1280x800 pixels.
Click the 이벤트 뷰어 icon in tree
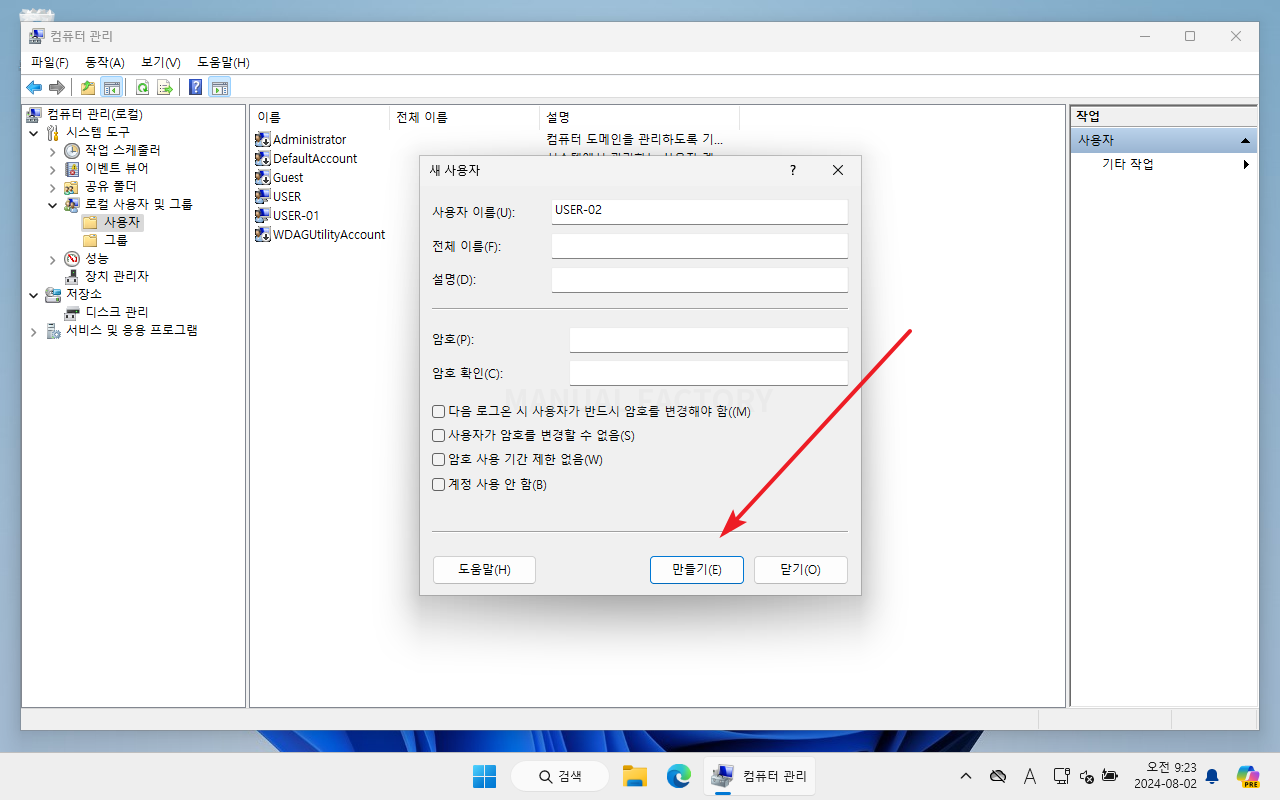click(71, 168)
